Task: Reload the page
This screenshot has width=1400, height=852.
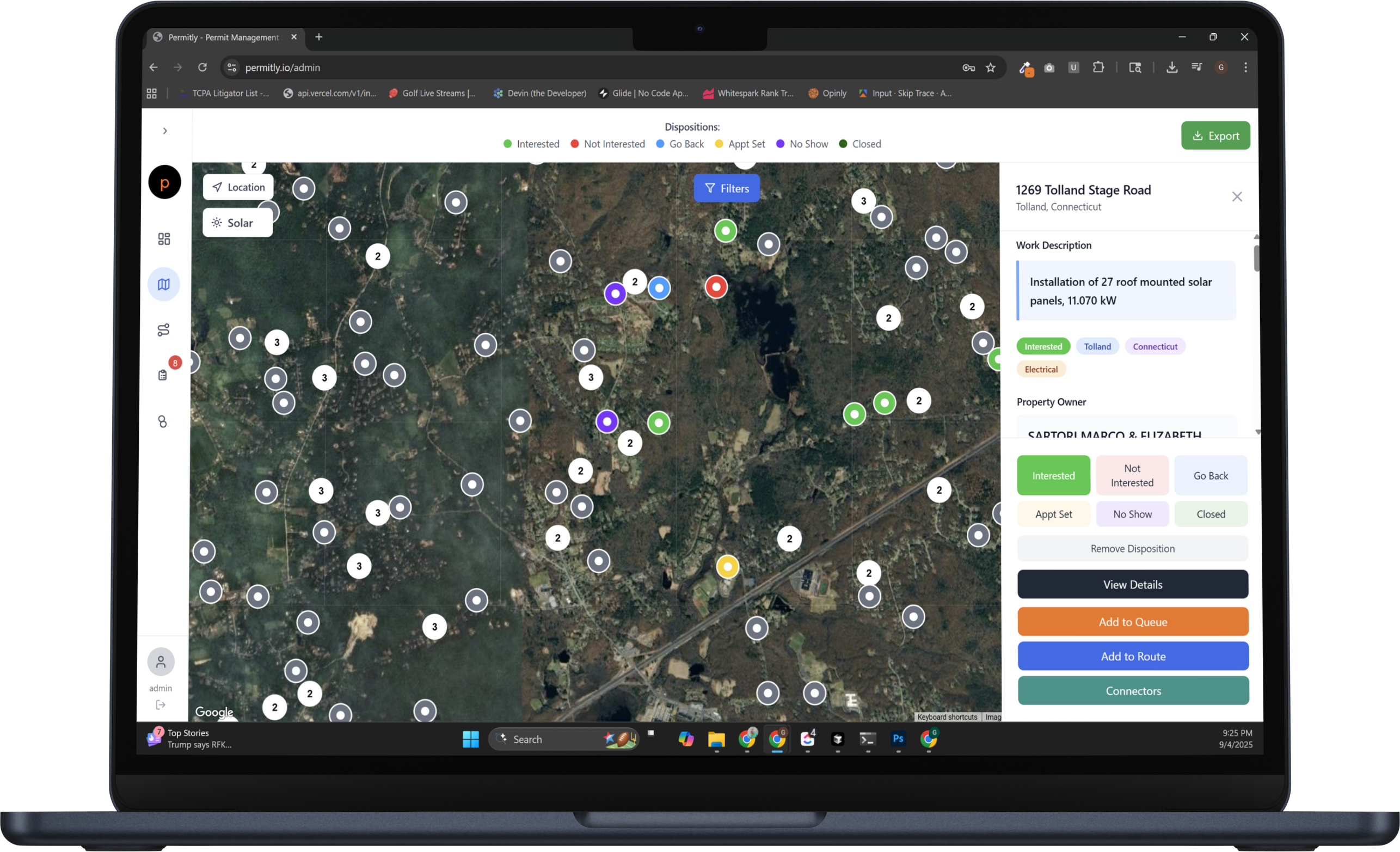Action: coord(202,68)
